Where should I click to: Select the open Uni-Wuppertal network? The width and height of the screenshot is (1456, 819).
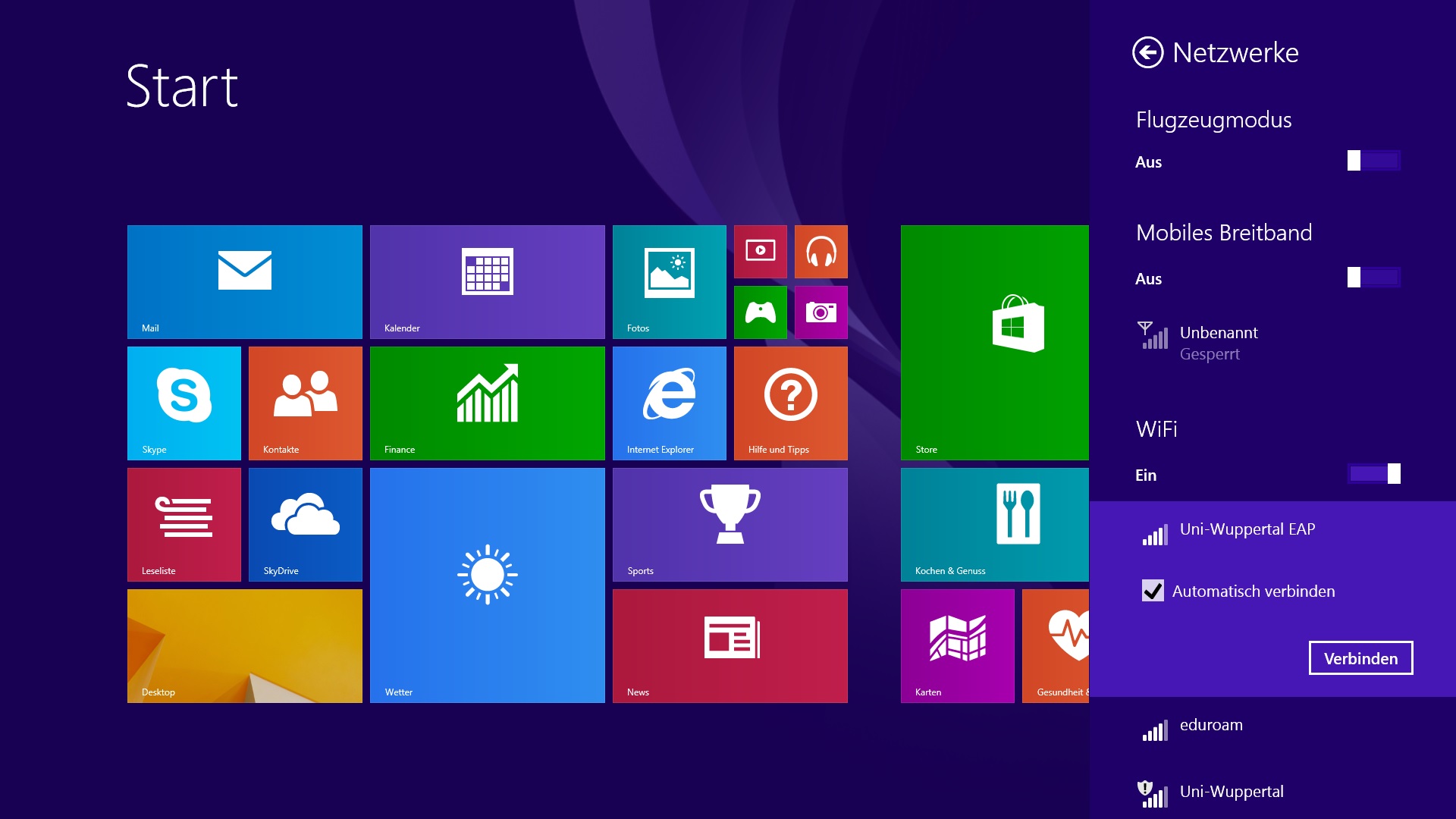(1272, 792)
